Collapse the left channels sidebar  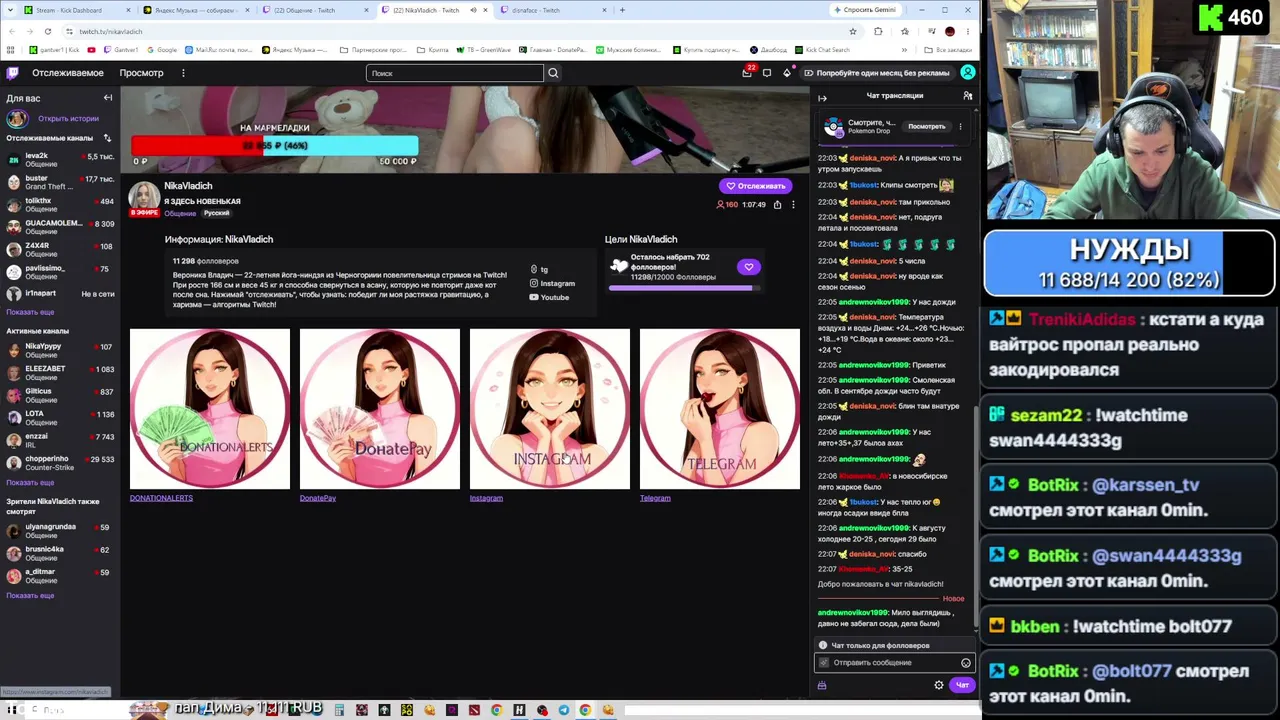108,98
